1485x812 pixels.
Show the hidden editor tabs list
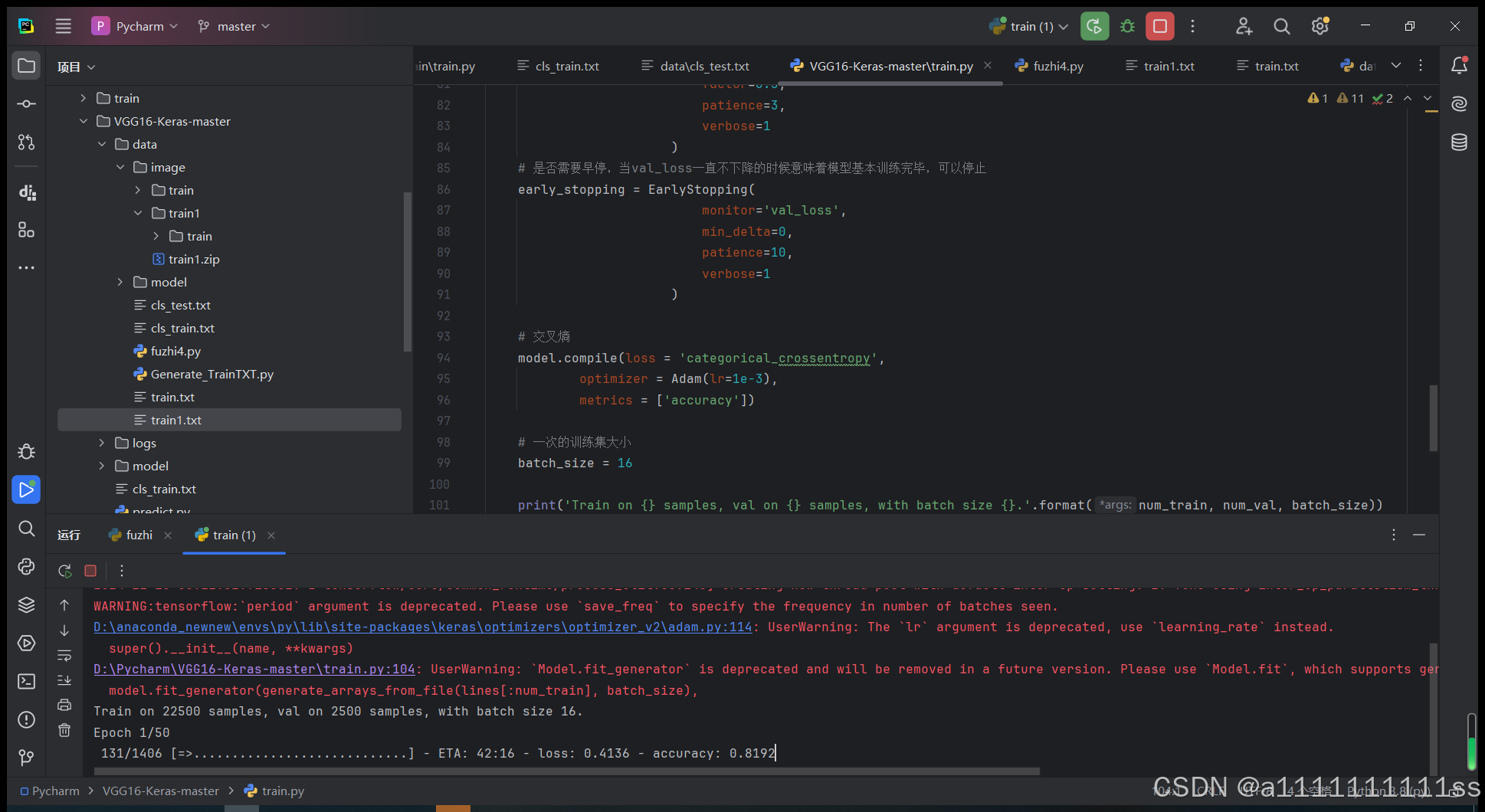1396,65
